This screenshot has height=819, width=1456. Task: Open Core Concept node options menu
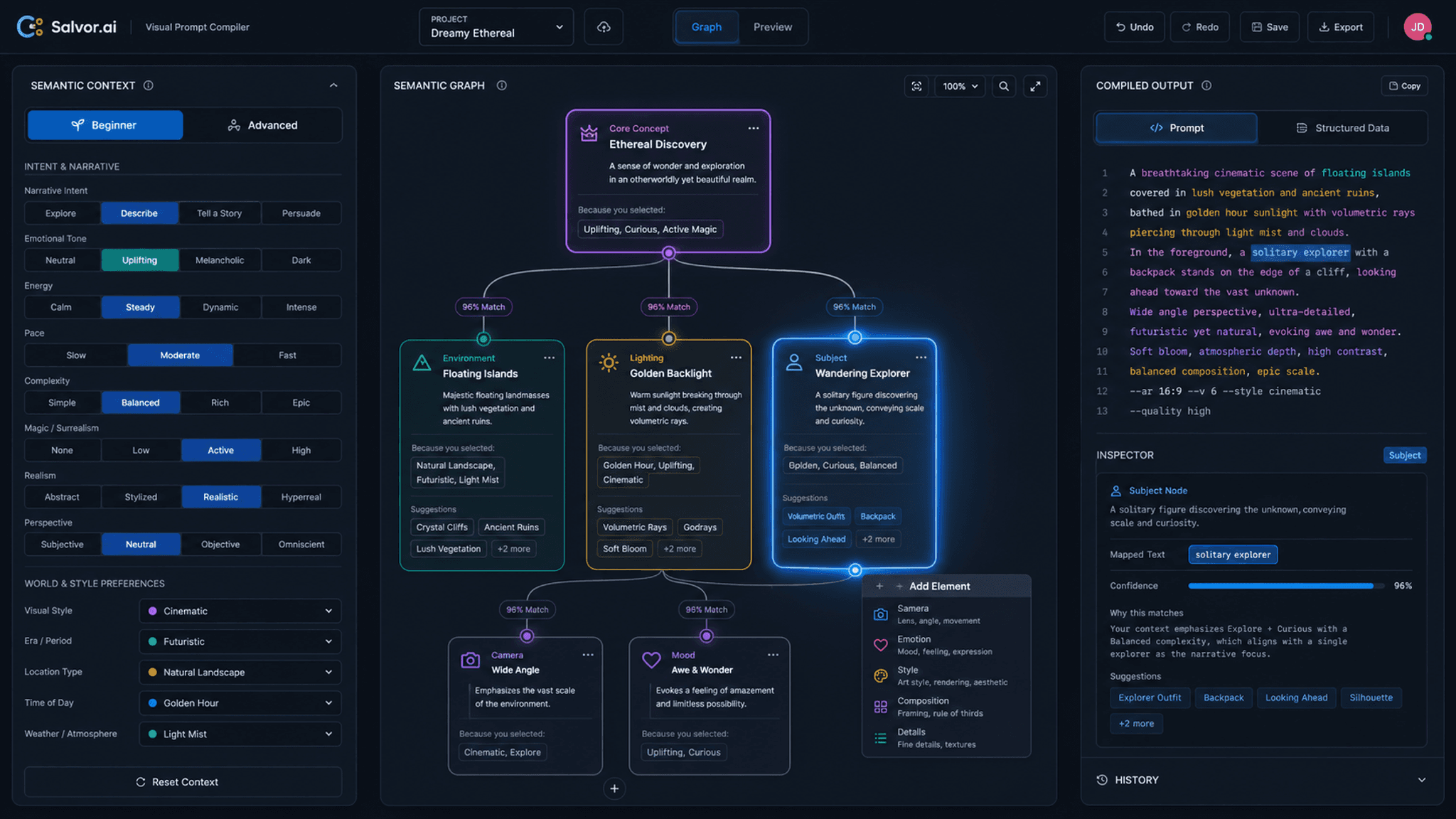tap(754, 129)
